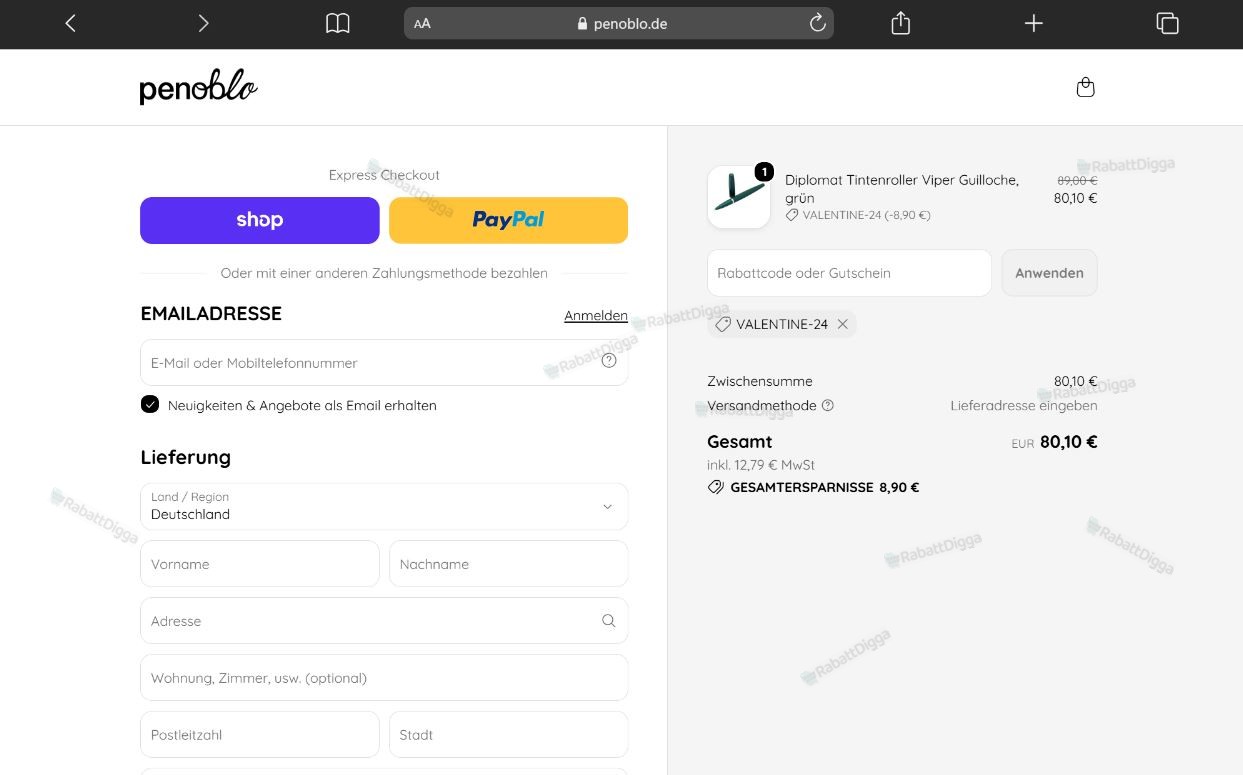Expand the Land / Region dropdown
Screen dimensions: 1243x775
tap(384, 506)
